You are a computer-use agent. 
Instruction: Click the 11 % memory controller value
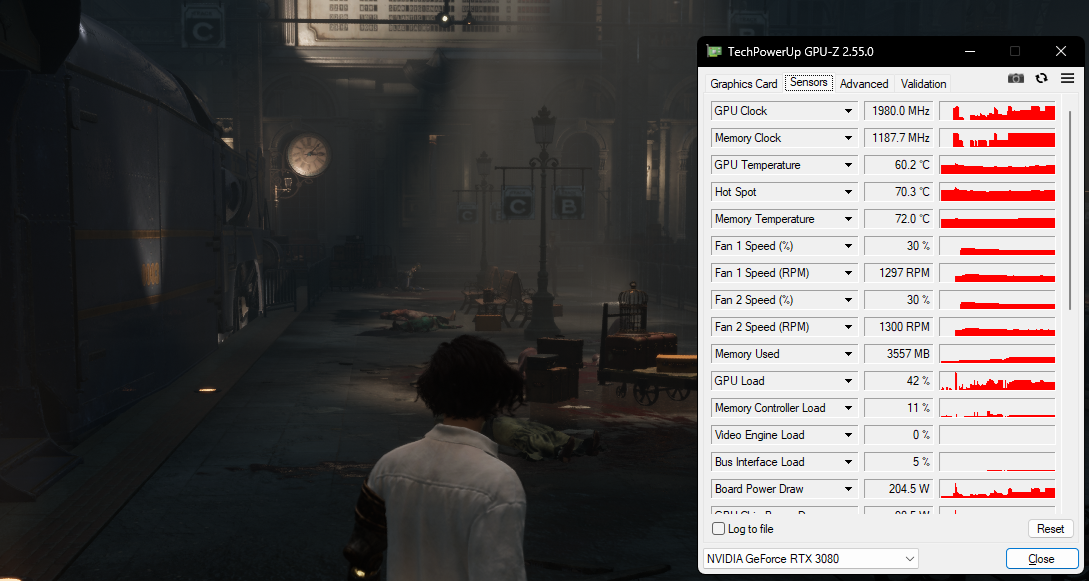[899, 408]
